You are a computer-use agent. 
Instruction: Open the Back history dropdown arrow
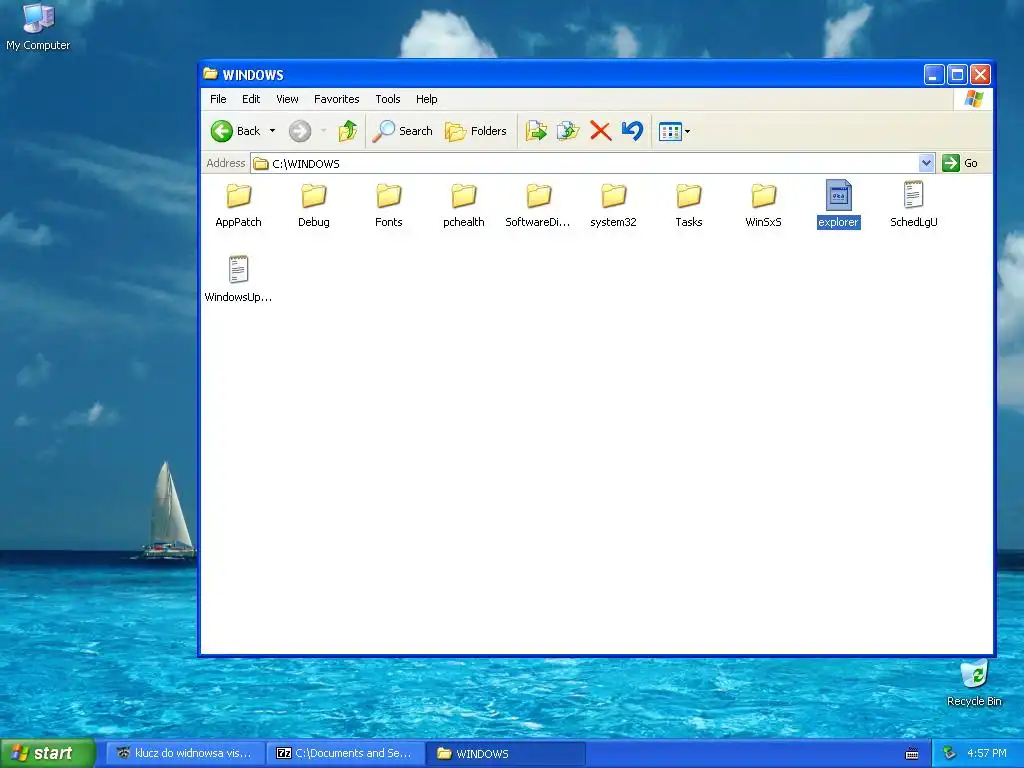[272, 131]
